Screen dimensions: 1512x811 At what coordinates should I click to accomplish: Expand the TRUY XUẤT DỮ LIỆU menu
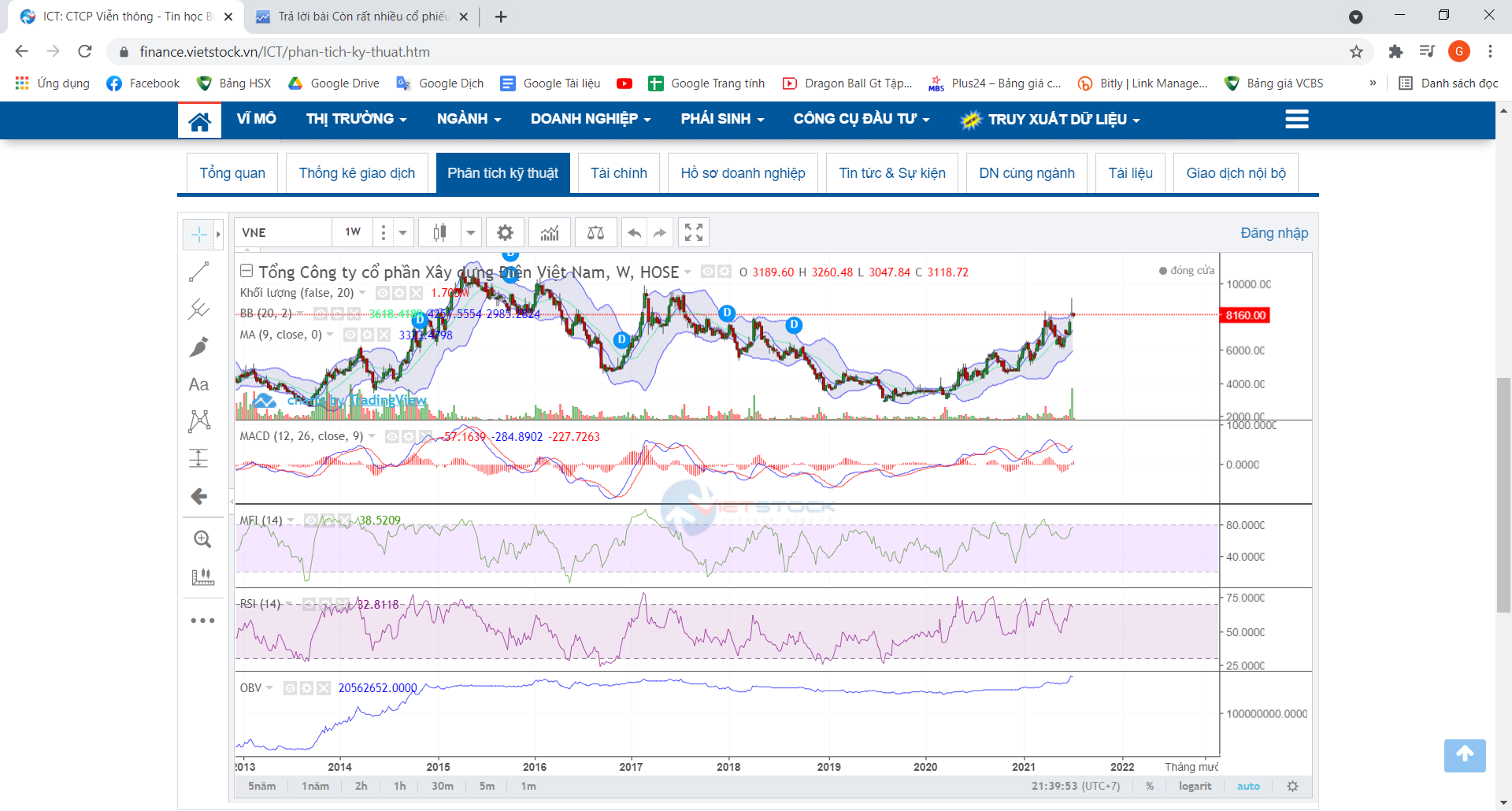pyautogui.click(x=1051, y=120)
